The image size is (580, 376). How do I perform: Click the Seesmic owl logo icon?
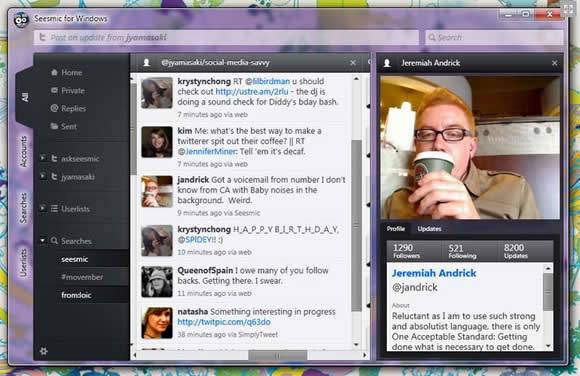point(21,20)
